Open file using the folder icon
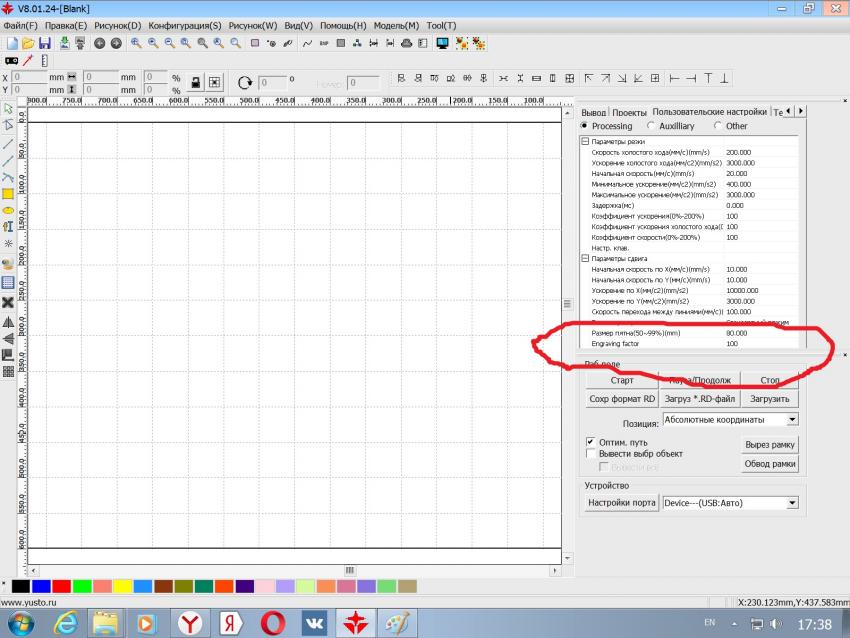 pos(29,43)
